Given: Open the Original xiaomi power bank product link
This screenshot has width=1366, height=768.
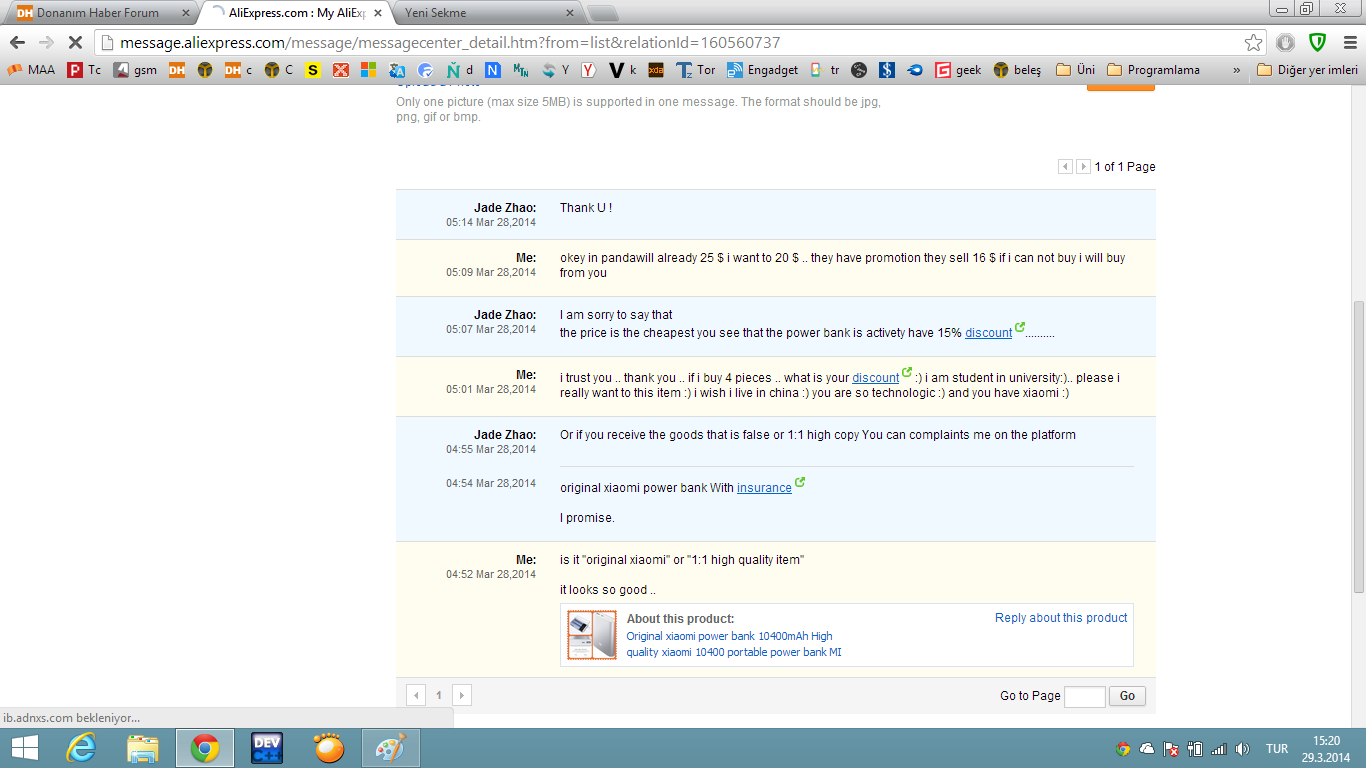Looking at the screenshot, I should point(734,644).
